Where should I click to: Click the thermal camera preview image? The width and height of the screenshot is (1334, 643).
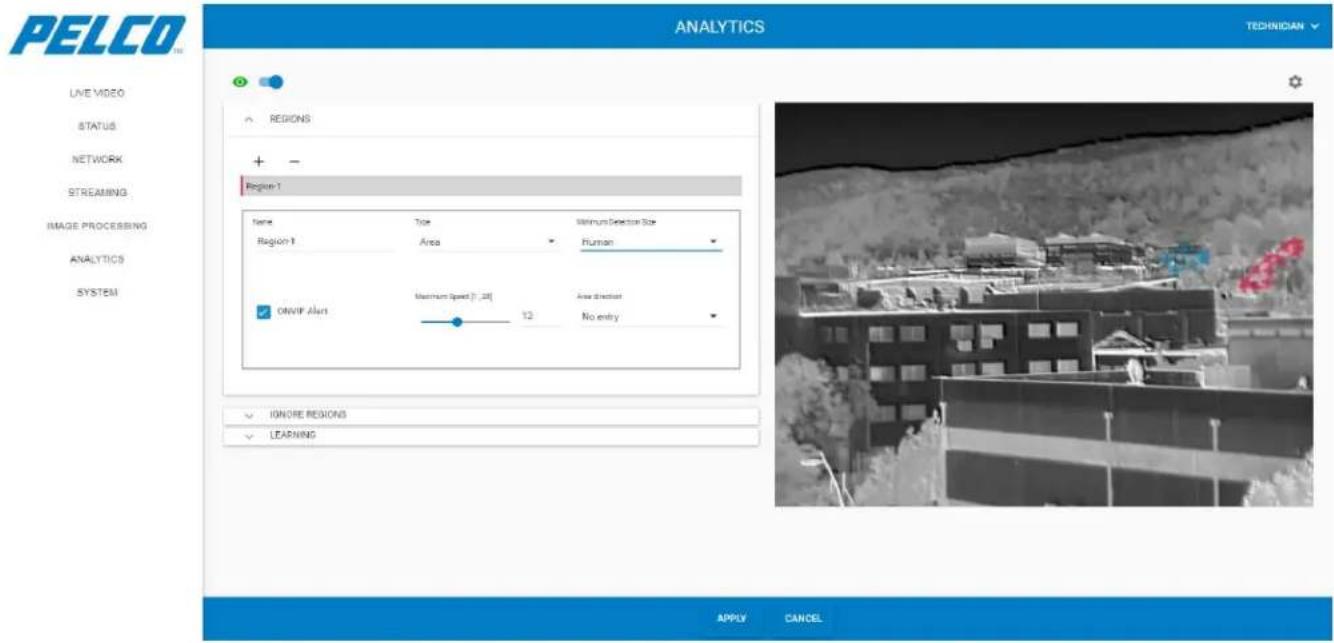tap(1044, 304)
